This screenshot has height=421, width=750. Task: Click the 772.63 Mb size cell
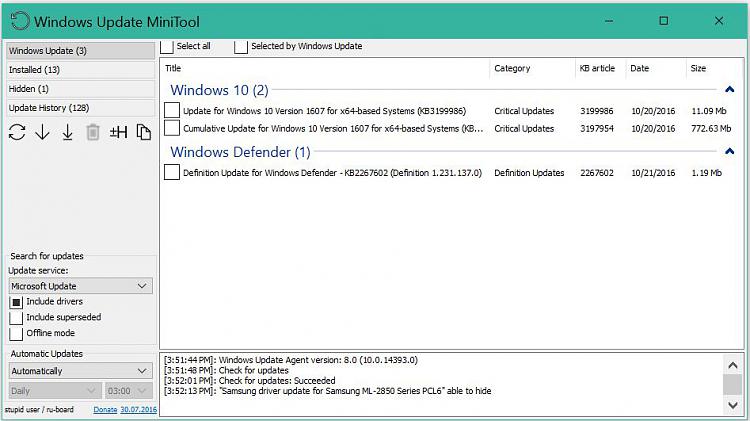click(x=711, y=129)
